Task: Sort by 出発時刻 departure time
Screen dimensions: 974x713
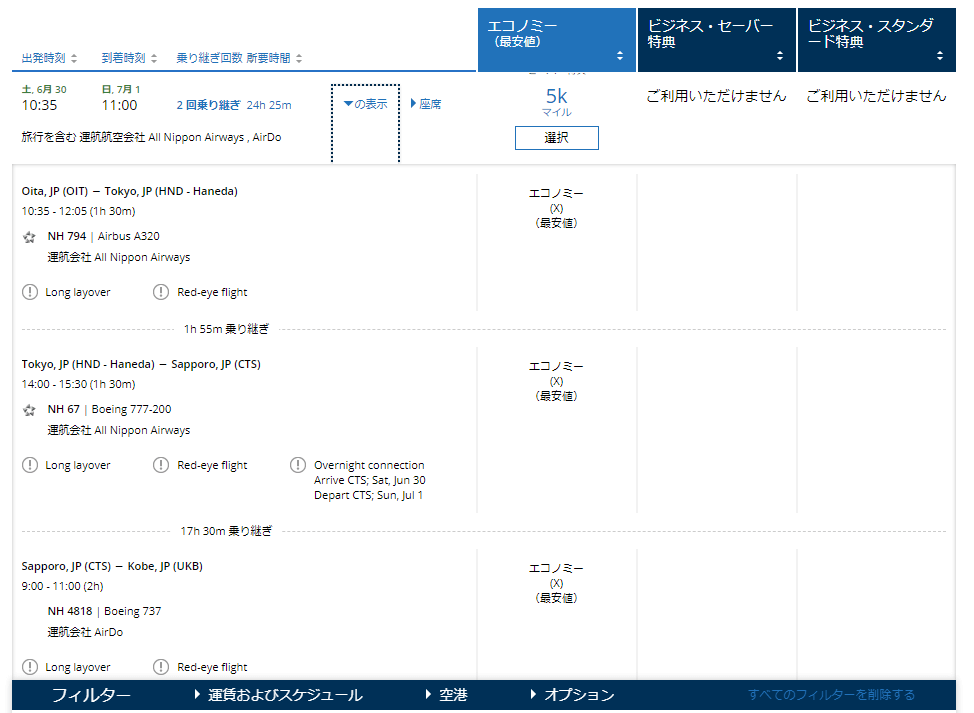Action: point(49,58)
